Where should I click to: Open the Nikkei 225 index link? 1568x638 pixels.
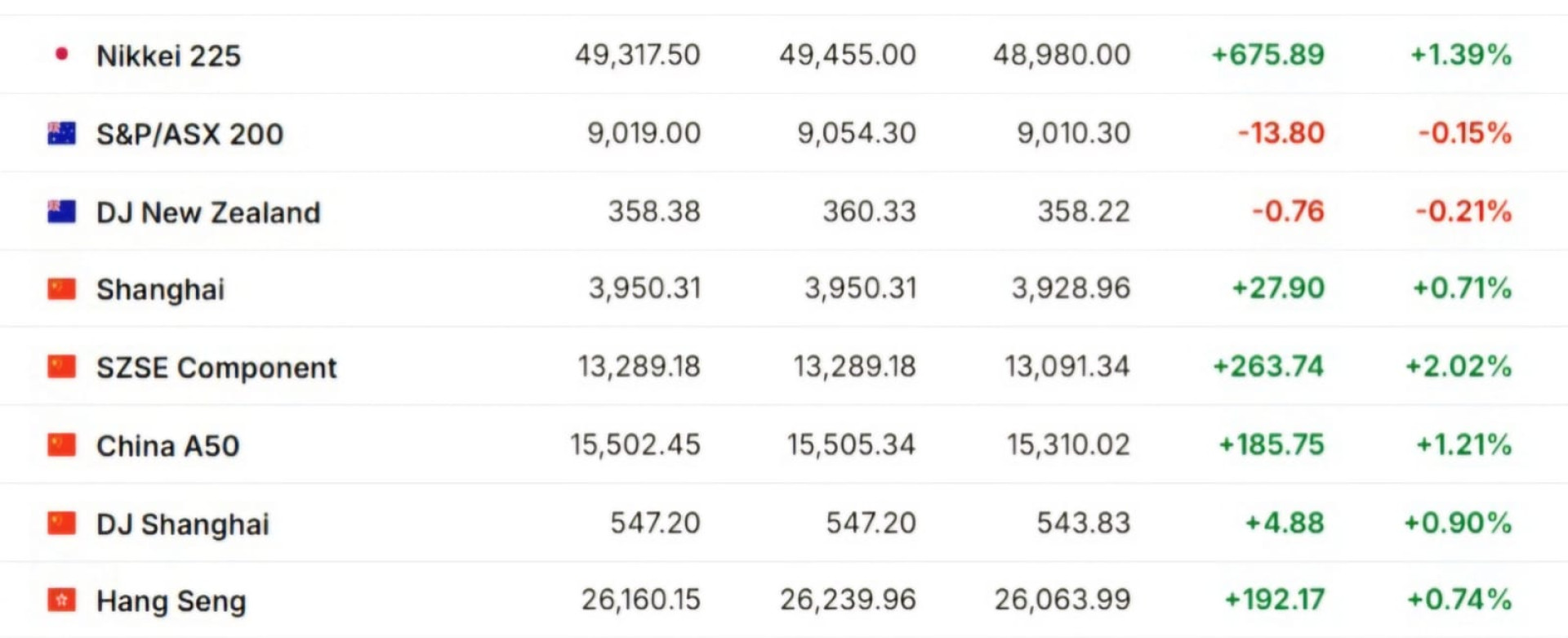pos(168,56)
